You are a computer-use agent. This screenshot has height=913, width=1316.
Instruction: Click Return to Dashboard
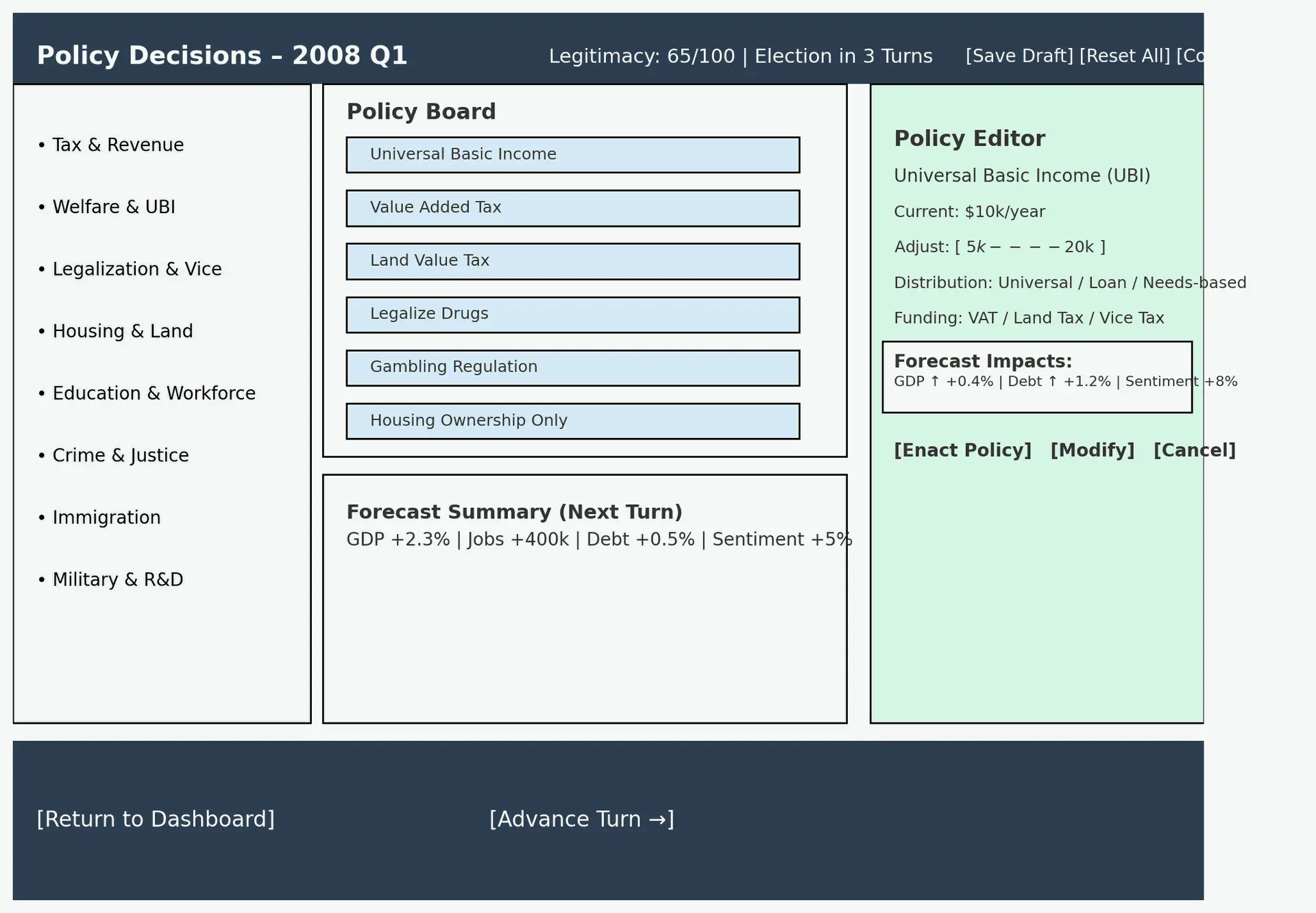tap(156, 819)
